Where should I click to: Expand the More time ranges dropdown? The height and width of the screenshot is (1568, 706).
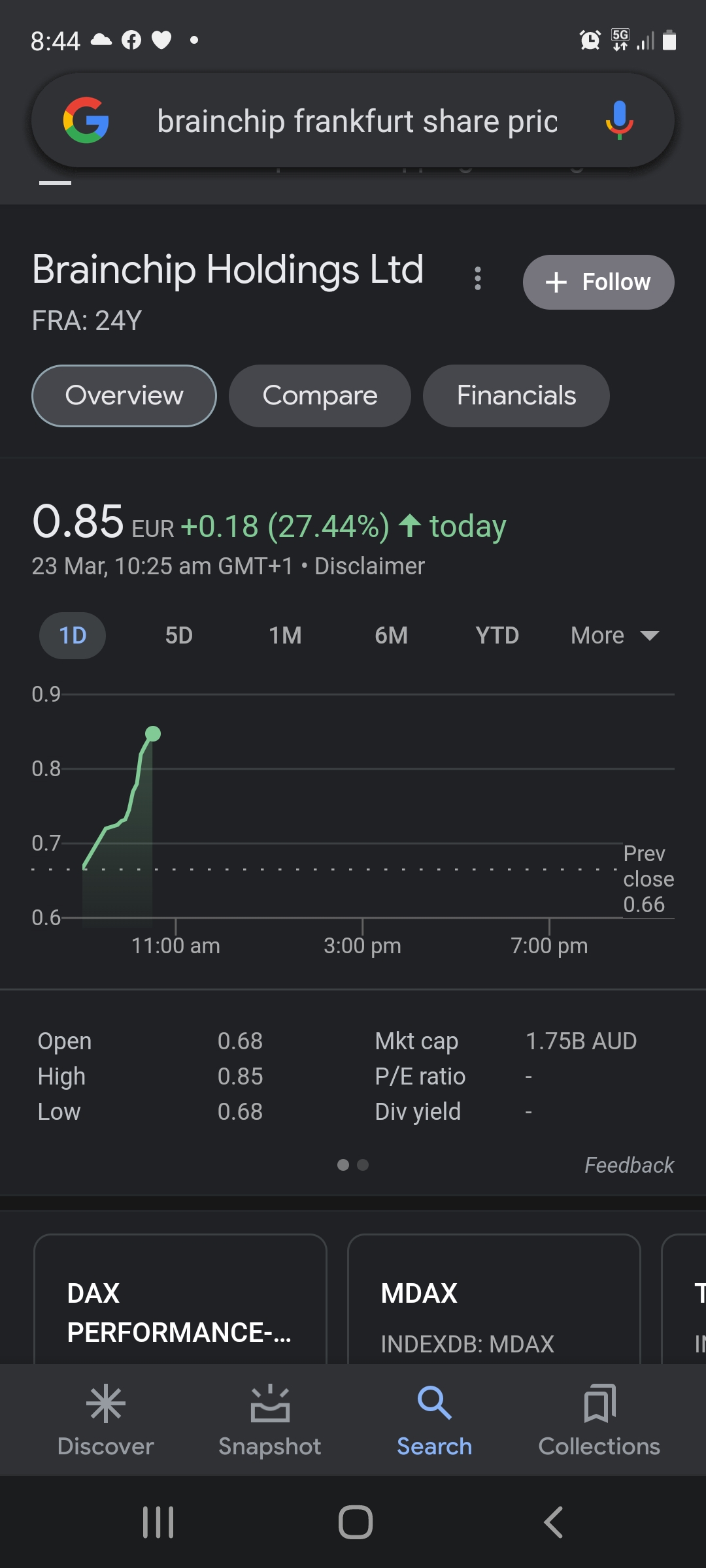tap(614, 635)
